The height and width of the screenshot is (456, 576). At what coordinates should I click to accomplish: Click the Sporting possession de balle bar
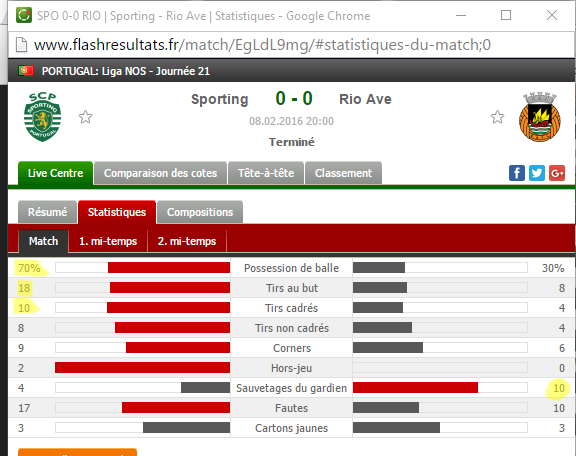point(143,268)
